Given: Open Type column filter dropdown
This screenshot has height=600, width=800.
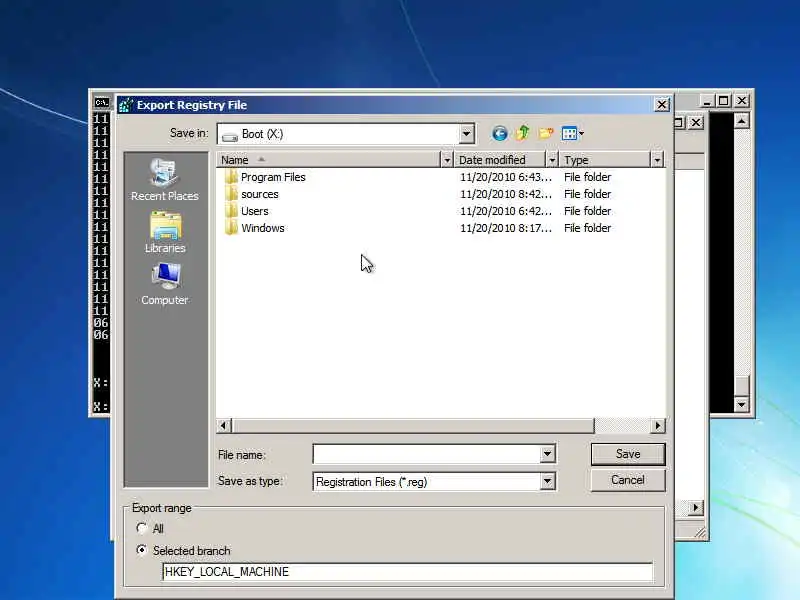Looking at the screenshot, I should pos(657,160).
